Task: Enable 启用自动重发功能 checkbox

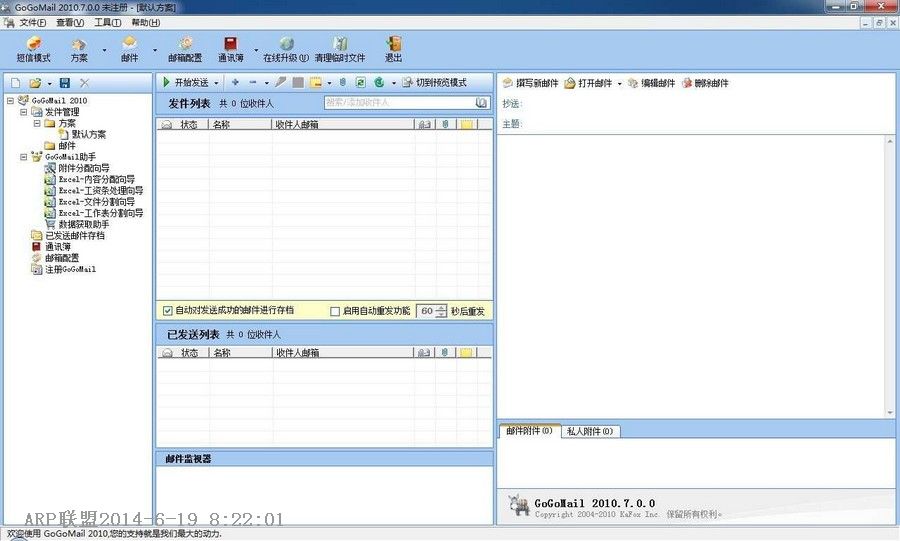Action: [x=335, y=311]
